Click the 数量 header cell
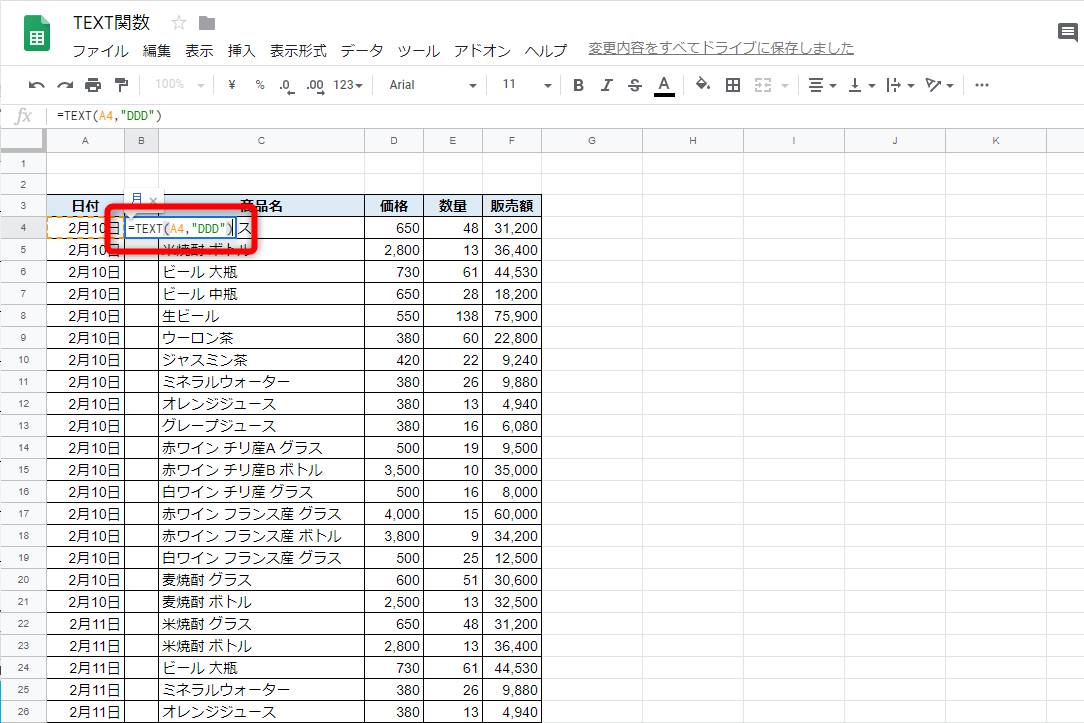 point(453,206)
